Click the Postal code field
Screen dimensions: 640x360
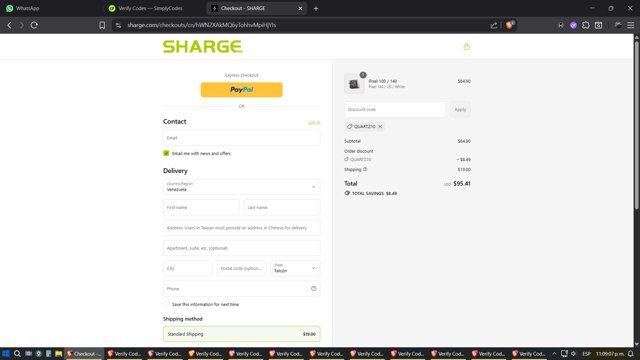click(x=241, y=269)
